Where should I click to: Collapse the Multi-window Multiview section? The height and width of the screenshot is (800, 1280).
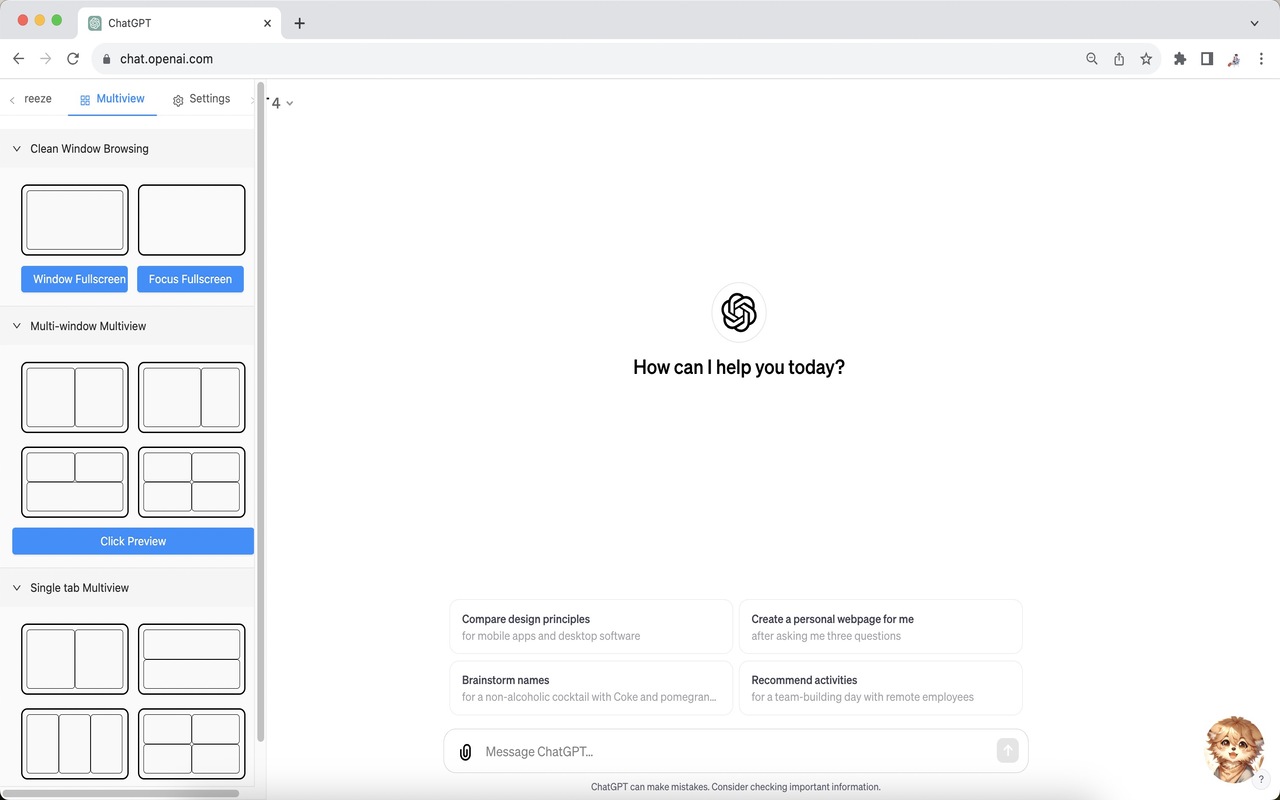[16, 325]
